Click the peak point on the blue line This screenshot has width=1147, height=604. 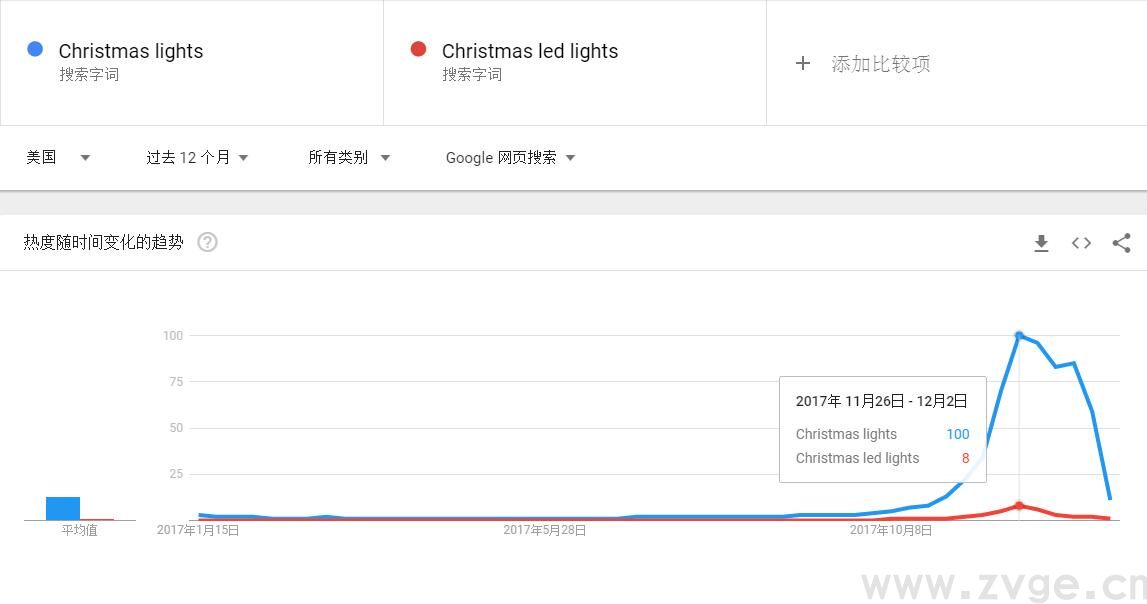[x=1019, y=335]
